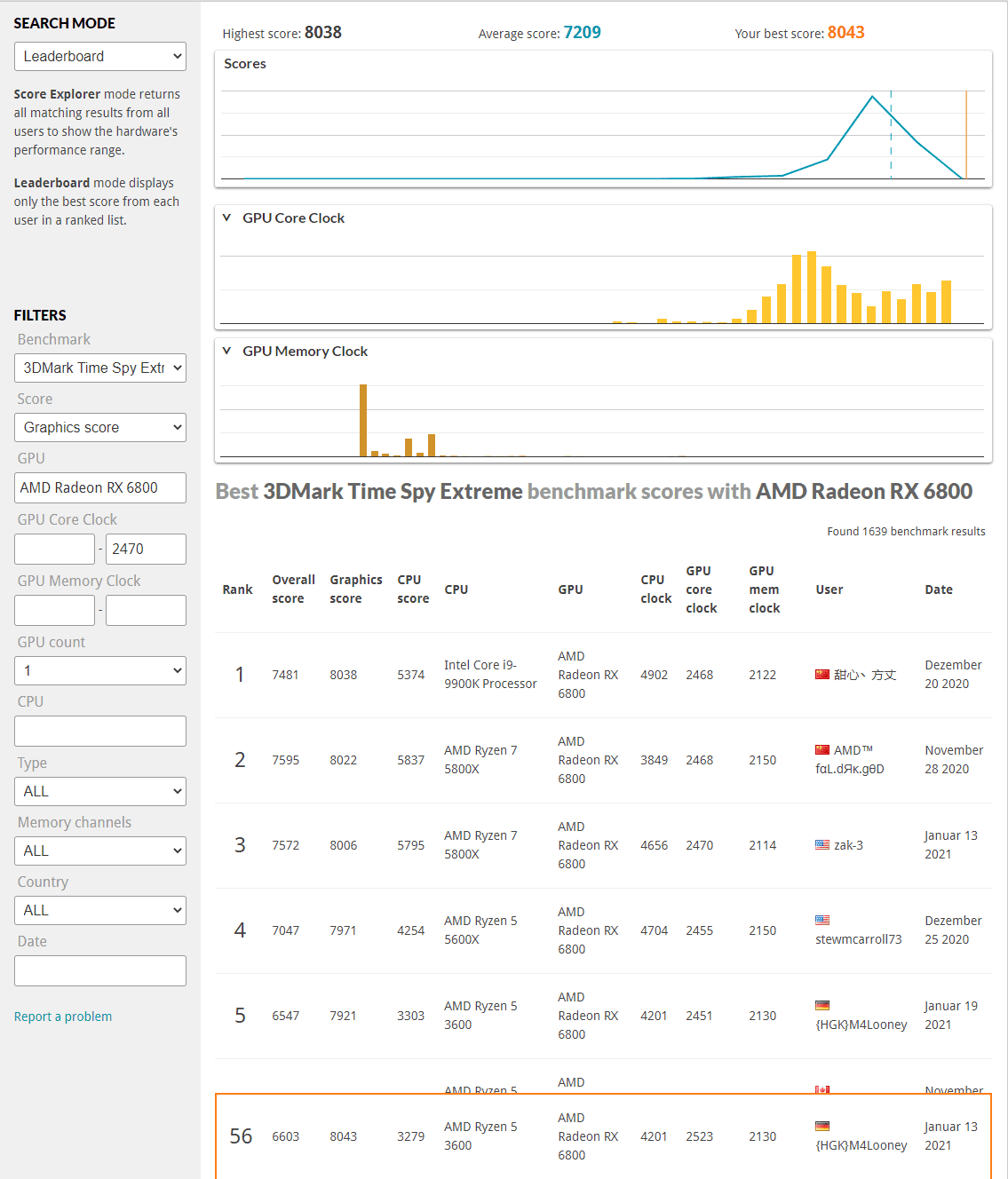Click the Found 1639 benchmark results text

[906, 532]
